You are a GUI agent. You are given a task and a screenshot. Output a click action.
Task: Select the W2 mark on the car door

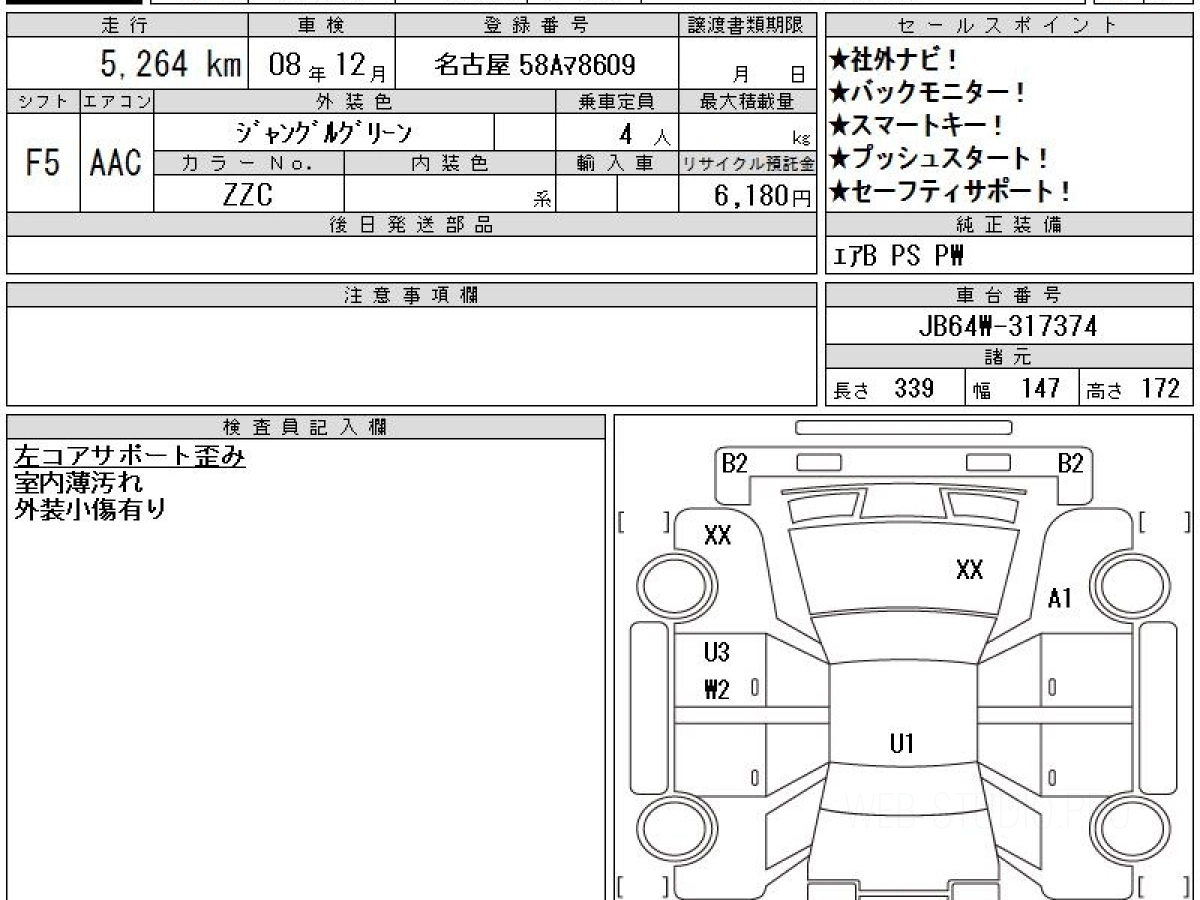[717, 689]
